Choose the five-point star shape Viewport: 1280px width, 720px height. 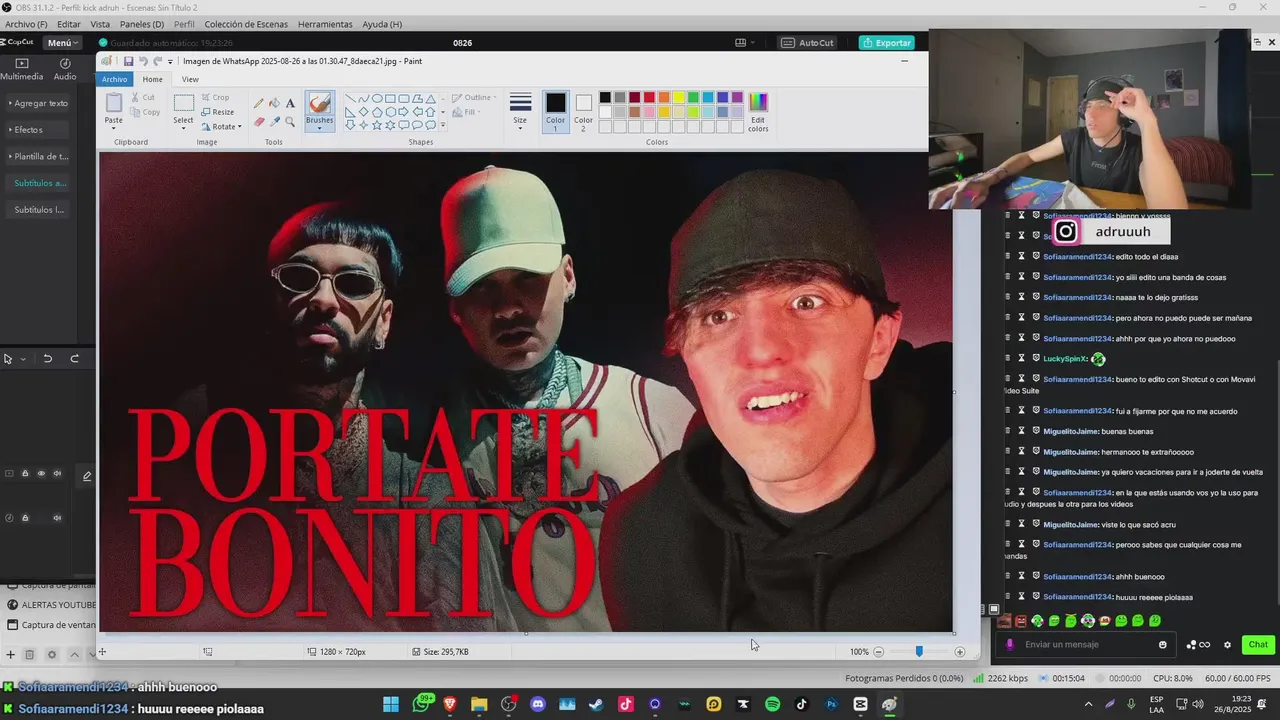377,125
